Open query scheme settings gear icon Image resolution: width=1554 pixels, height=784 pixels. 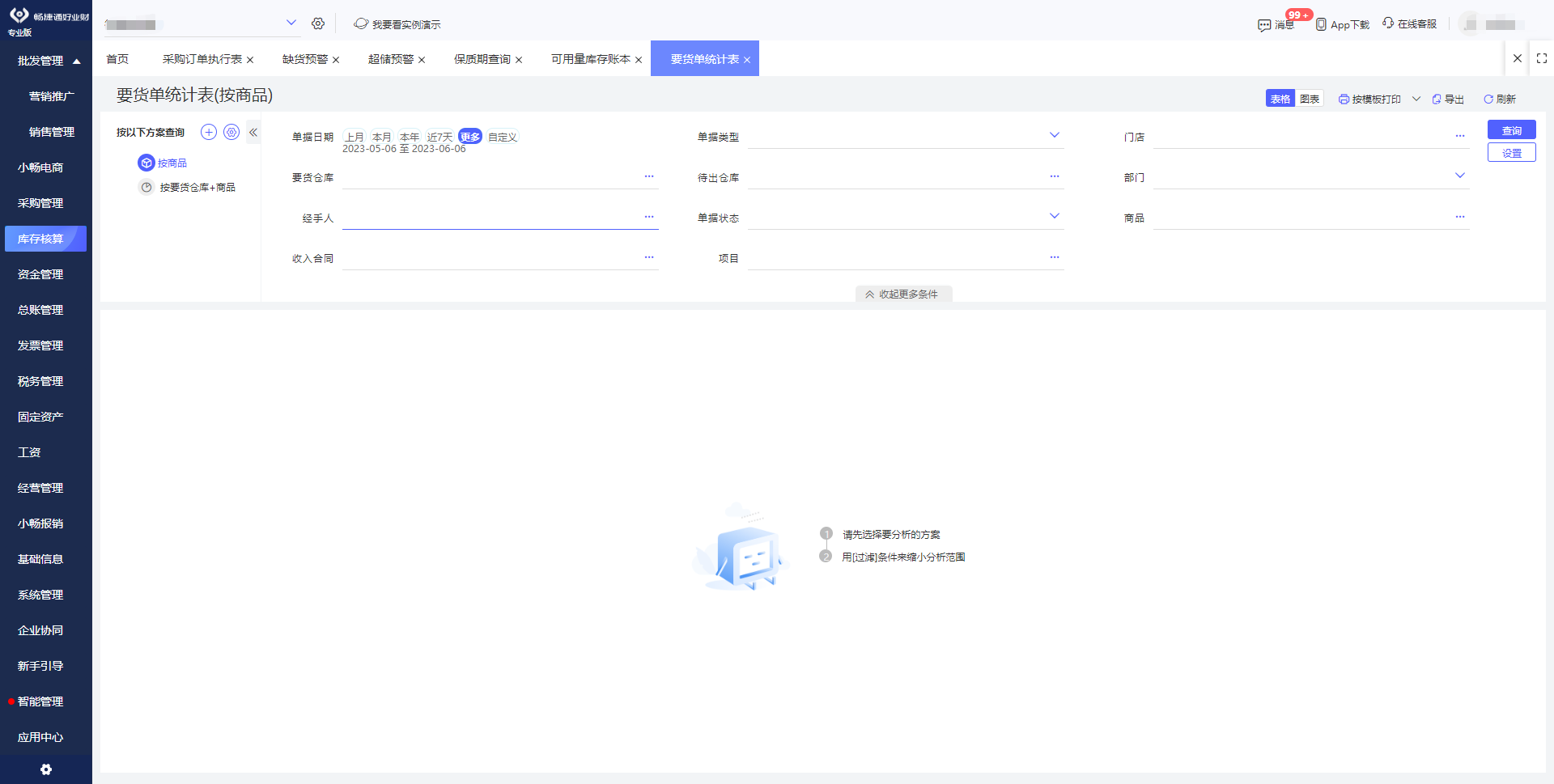pos(231,132)
